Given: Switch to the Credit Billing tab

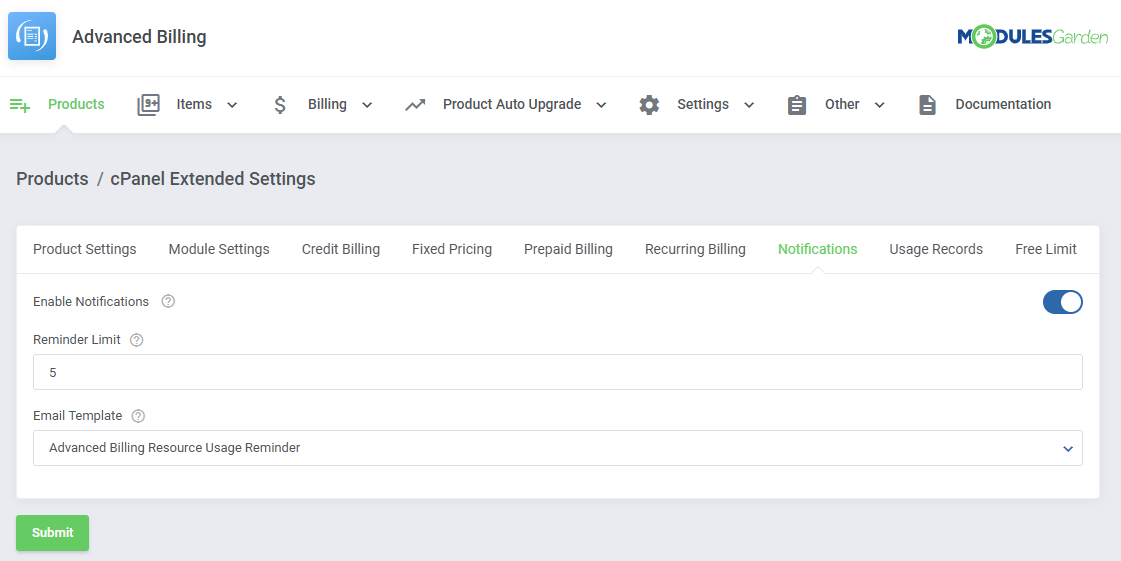Looking at the screenshot, I should tap(340, 249).
